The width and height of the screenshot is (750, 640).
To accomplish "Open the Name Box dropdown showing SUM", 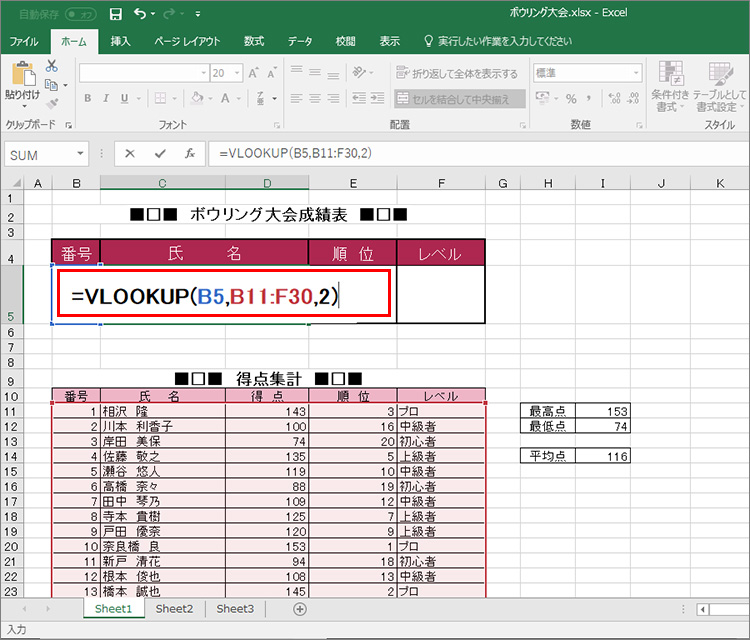I will tap(81, 155).
